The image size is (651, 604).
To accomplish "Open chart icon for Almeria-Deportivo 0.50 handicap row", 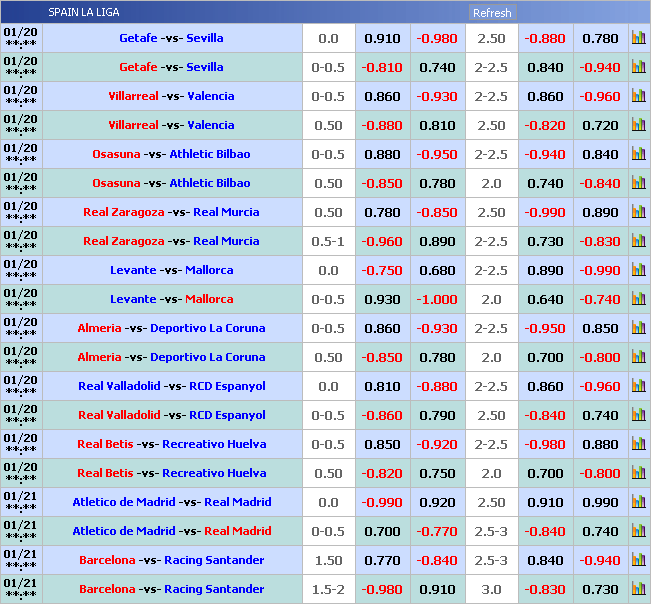I will (638, 358).
